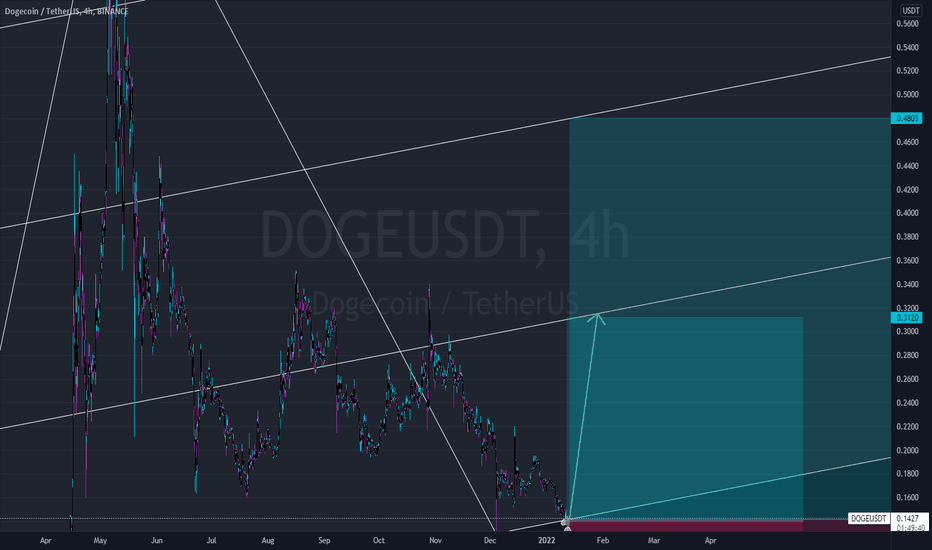
Task: Click the 0.3400 price axis label
Action: 907,284
